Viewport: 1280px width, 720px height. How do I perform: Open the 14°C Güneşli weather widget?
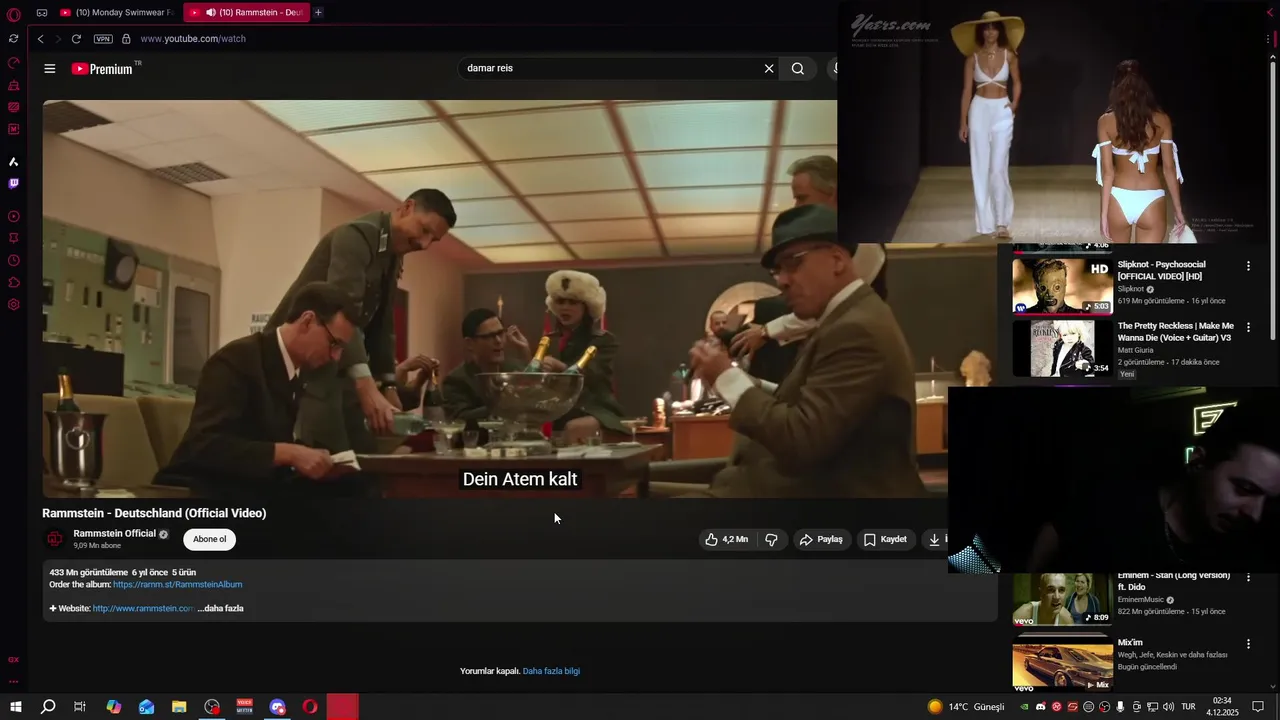click(x=966, y=707)
